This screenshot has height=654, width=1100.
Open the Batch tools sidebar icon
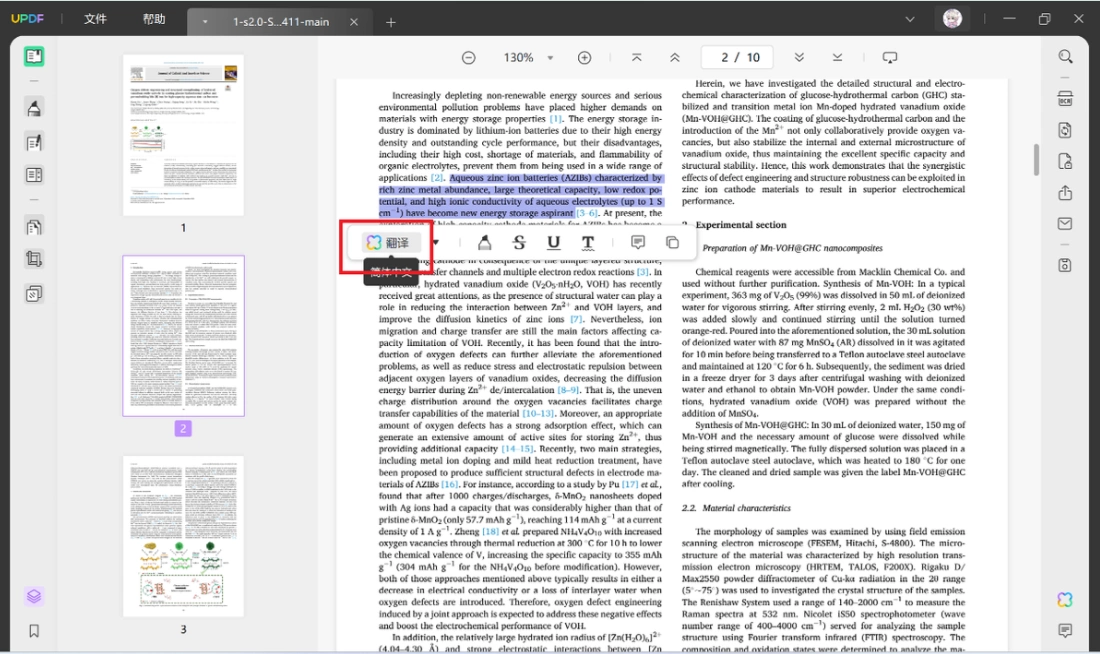click(34, 293)
